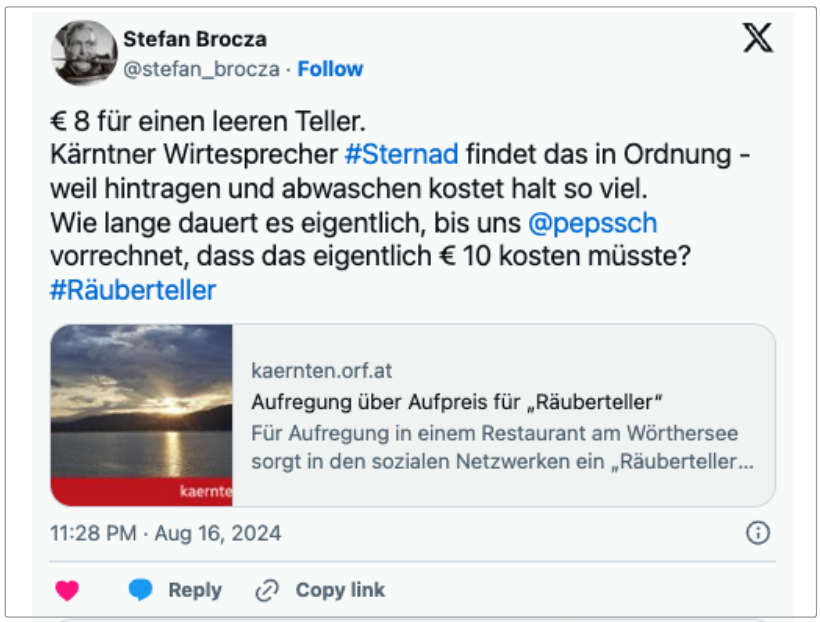The height and width of the screenshot is (622, 820).
Task: Like the tweet with the heart icon
Action: (x=67, y=590)
